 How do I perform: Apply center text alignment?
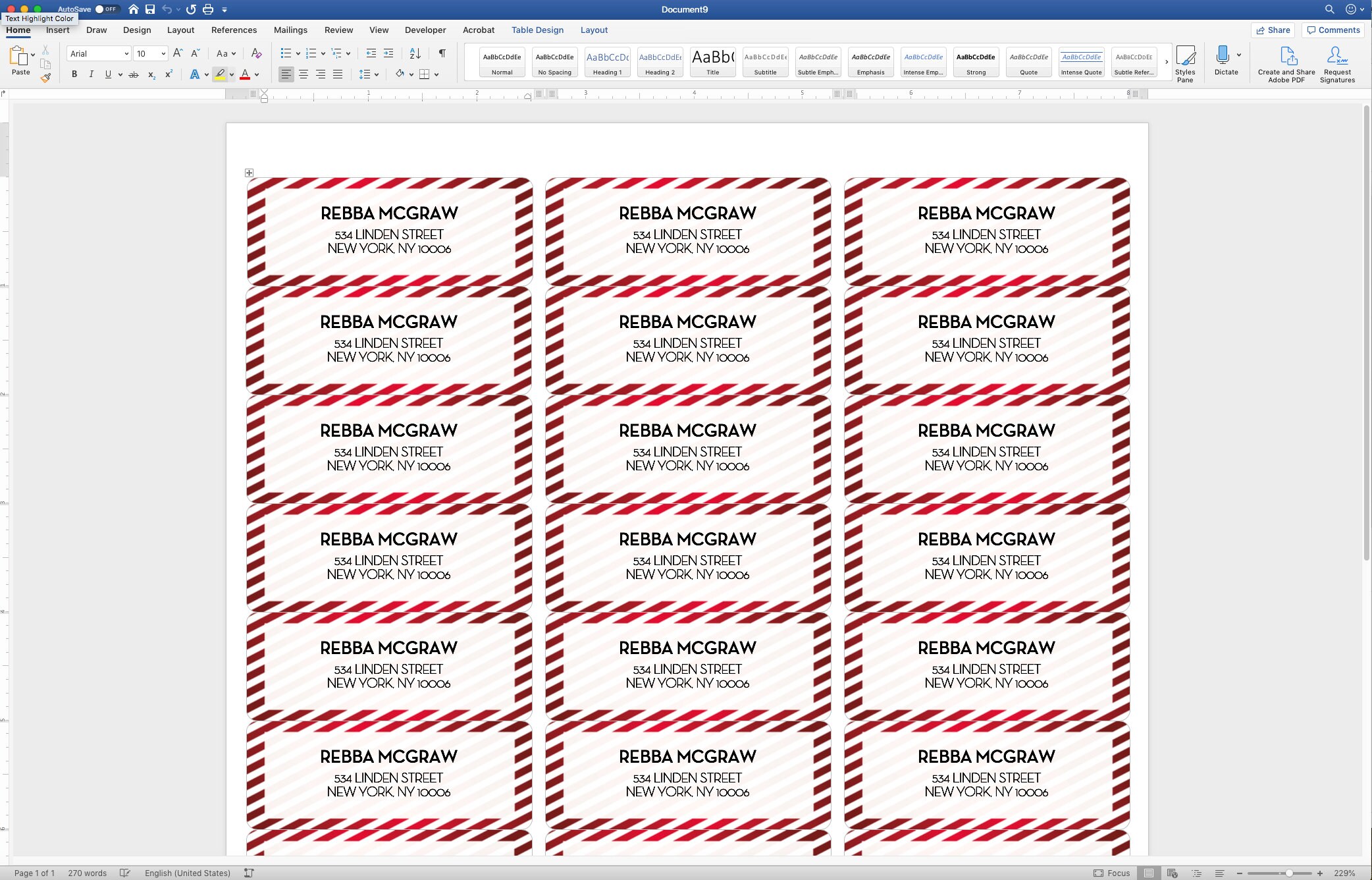point(303,74)
